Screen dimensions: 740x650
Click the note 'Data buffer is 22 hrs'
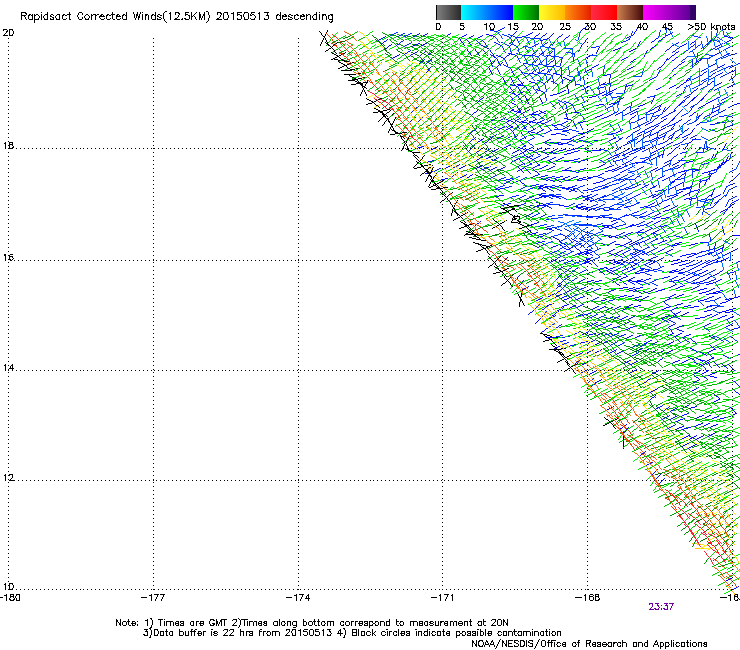click(204, 633)
